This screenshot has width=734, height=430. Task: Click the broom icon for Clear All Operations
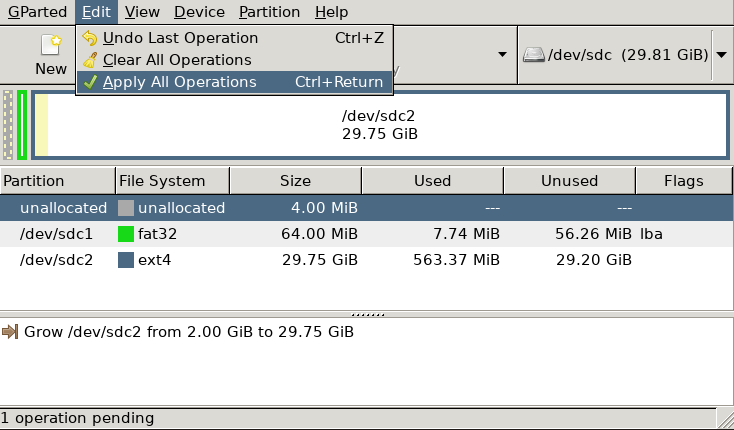tap(89, 60)
